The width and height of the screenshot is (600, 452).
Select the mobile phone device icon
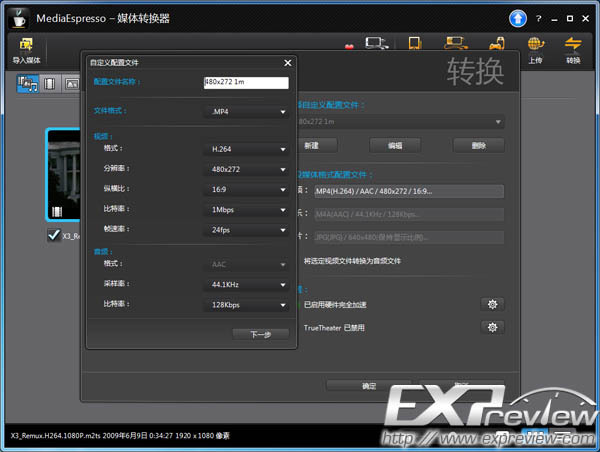point(415,45)
